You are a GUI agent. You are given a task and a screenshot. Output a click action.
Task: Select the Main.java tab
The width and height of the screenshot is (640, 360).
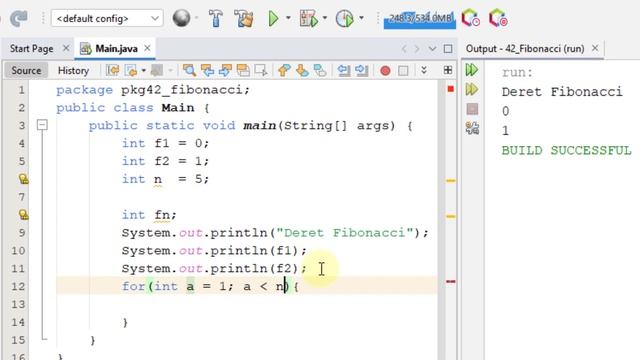point(116,49)
